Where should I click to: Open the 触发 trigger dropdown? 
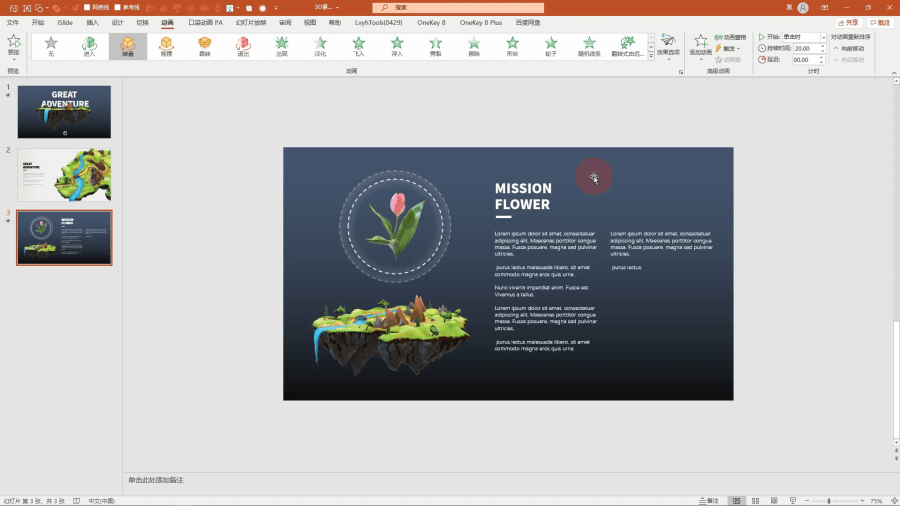point(729,48)
